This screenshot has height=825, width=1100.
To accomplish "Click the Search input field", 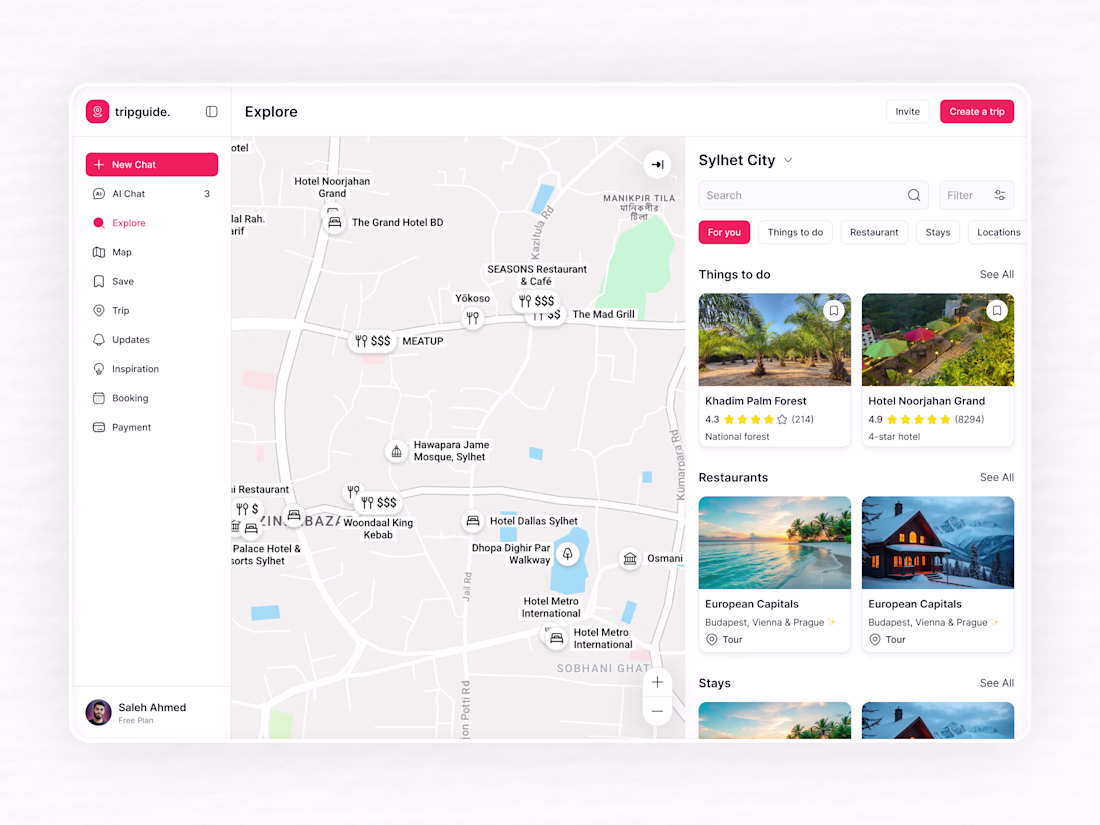I will point(813,195).
